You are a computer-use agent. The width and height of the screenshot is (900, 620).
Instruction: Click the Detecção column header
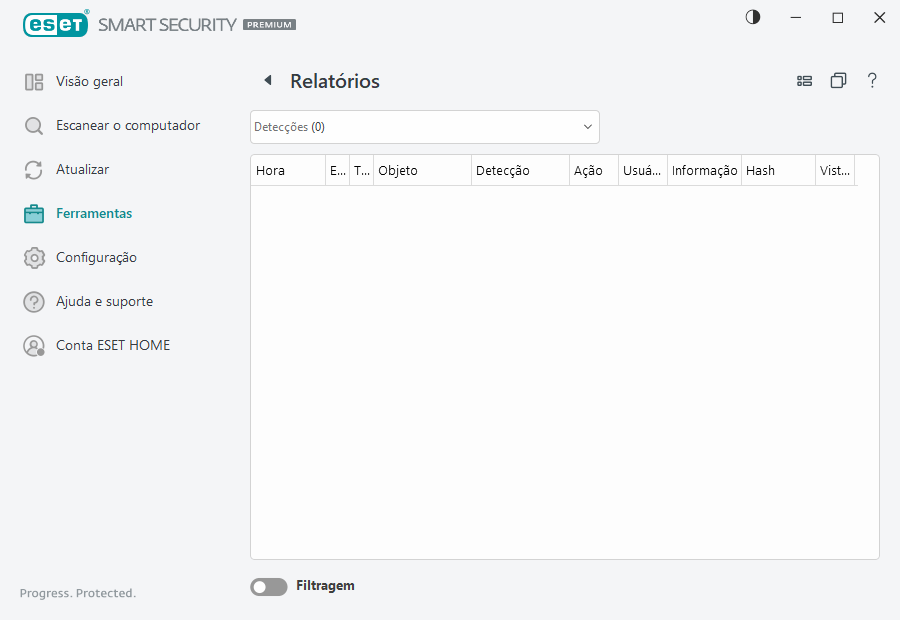[x=502, y=170]
